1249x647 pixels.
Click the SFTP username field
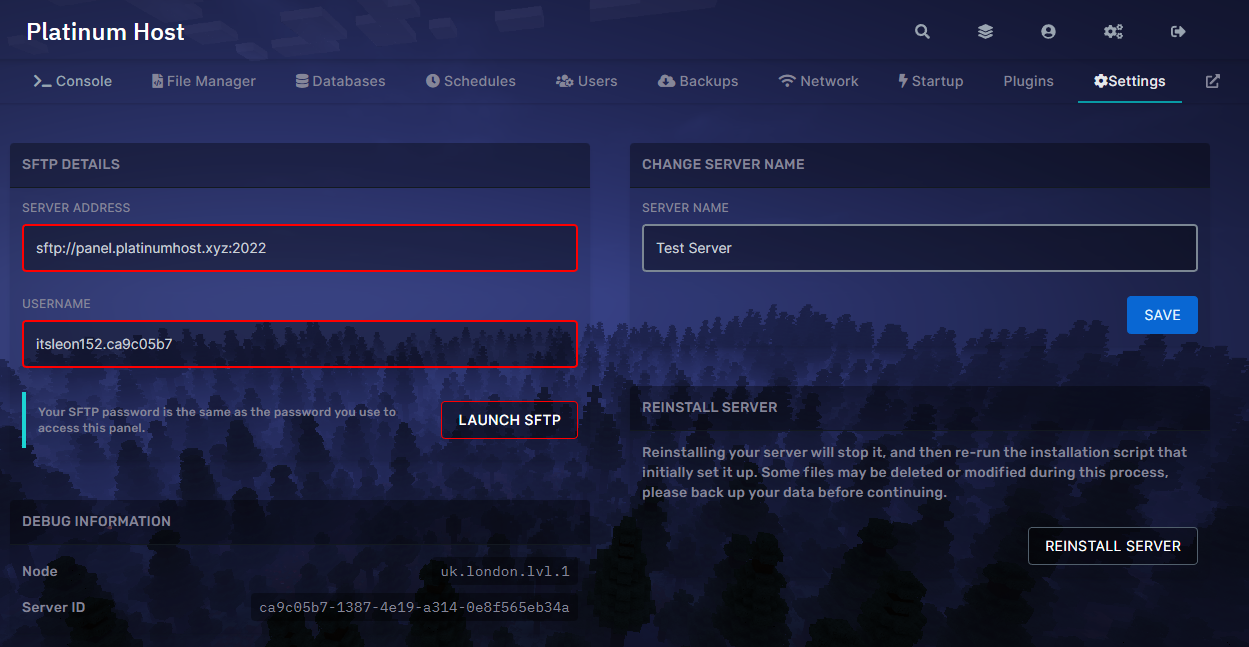click(300, 344)
